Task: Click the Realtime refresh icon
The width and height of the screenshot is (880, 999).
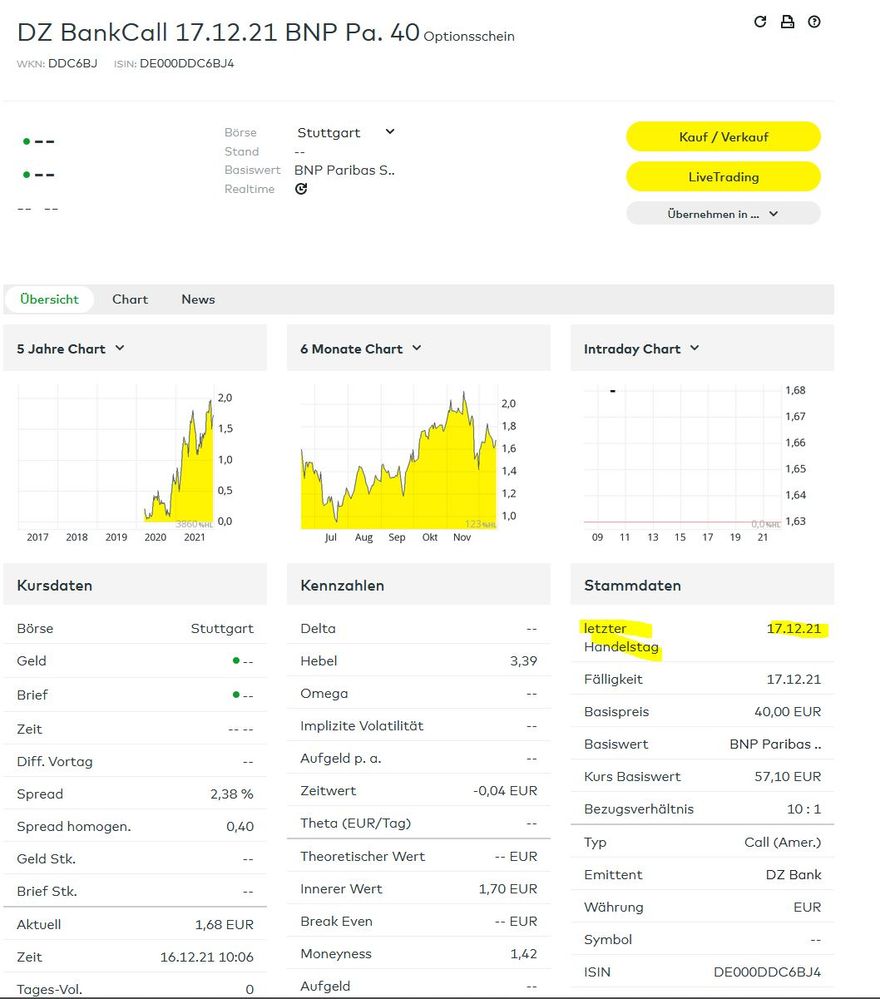Action: coord(301,189)
